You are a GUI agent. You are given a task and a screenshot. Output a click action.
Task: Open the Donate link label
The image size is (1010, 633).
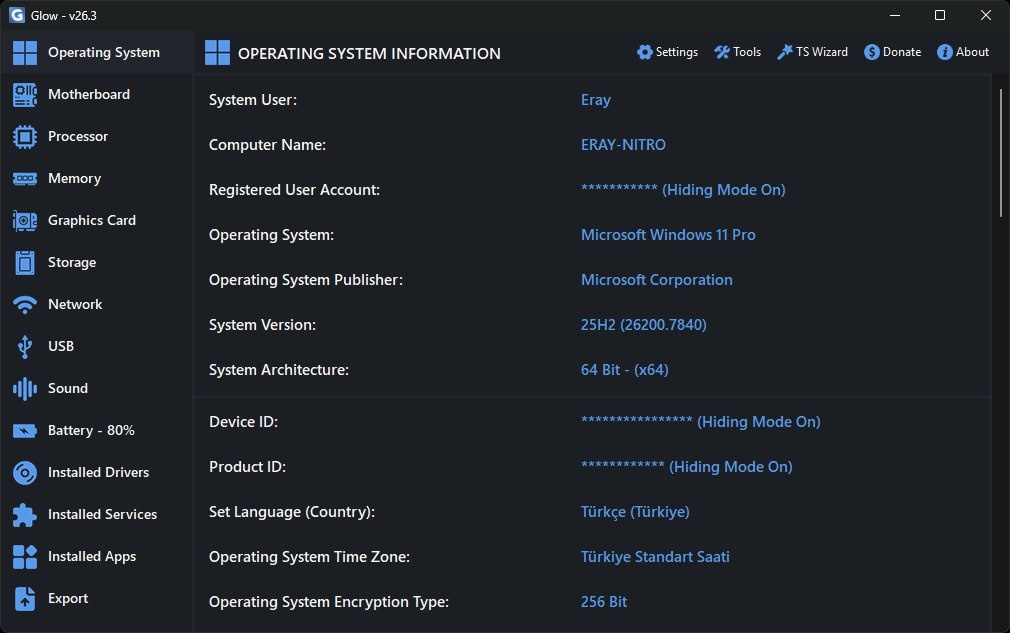point(902,52)
